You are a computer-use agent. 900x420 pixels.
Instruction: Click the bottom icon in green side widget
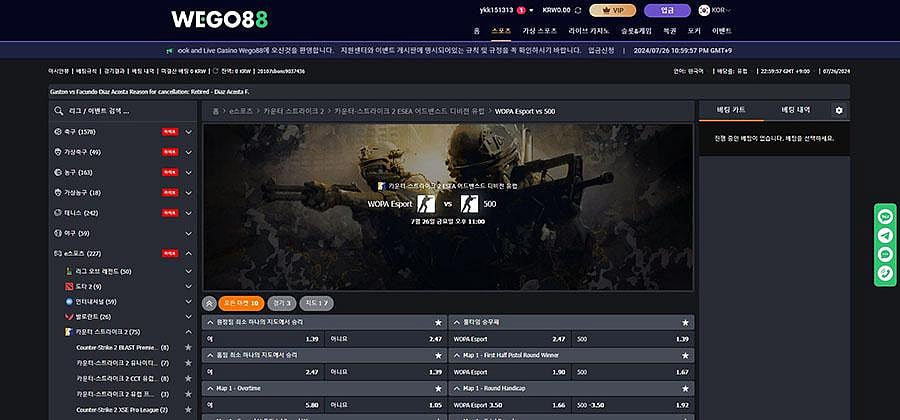click(885, 273)
